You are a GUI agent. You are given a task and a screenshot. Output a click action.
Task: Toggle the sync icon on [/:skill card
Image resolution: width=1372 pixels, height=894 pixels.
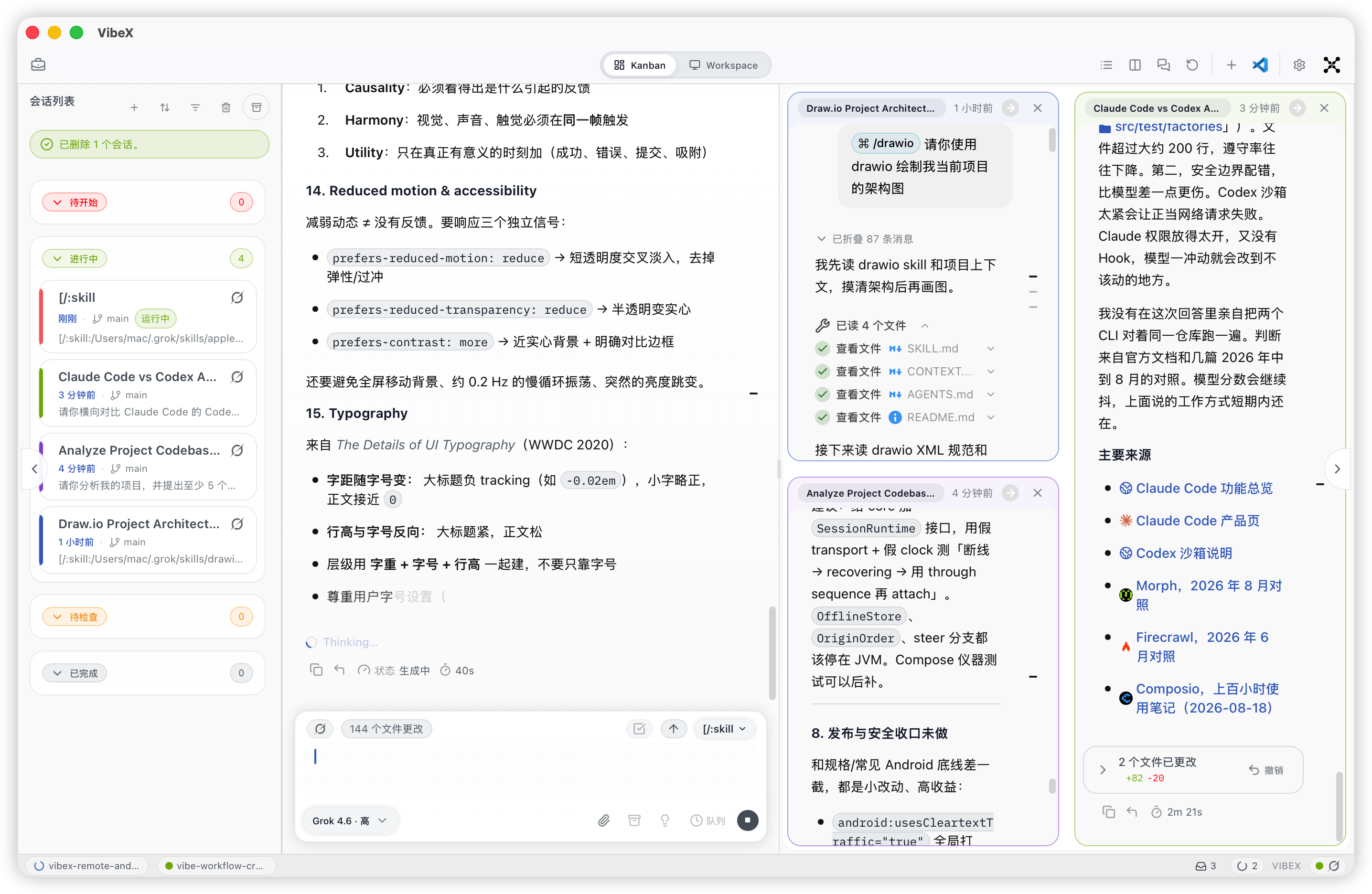237,298
